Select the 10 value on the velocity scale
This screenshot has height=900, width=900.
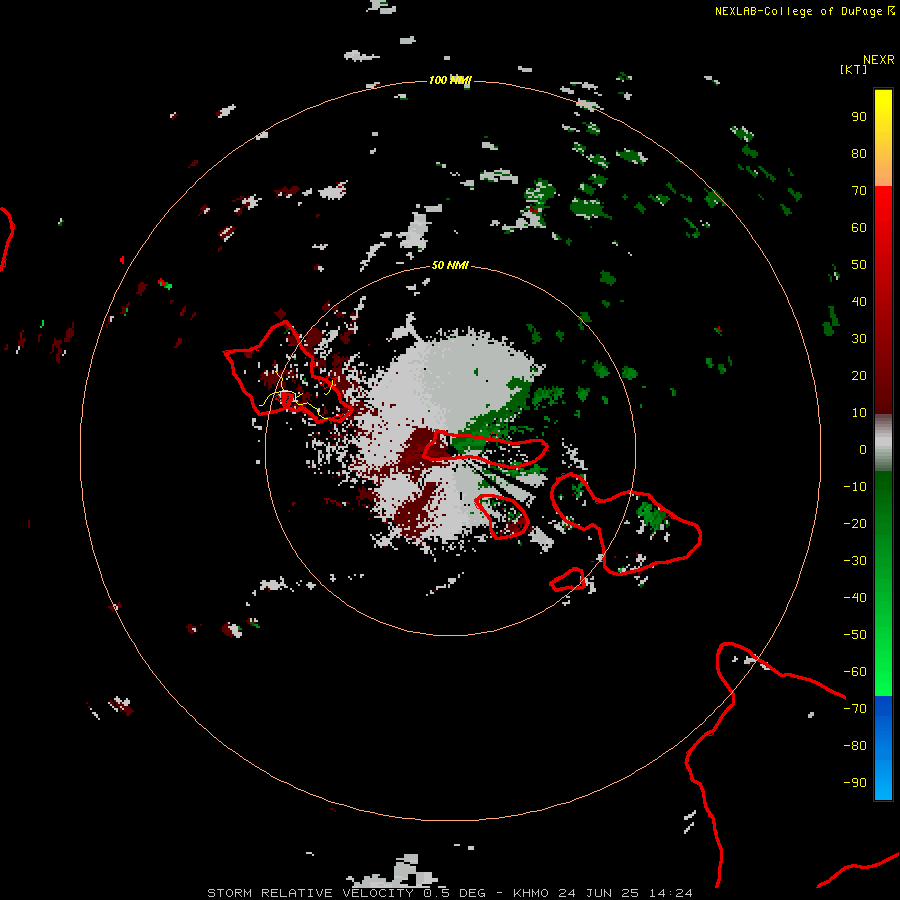point(859,413)
